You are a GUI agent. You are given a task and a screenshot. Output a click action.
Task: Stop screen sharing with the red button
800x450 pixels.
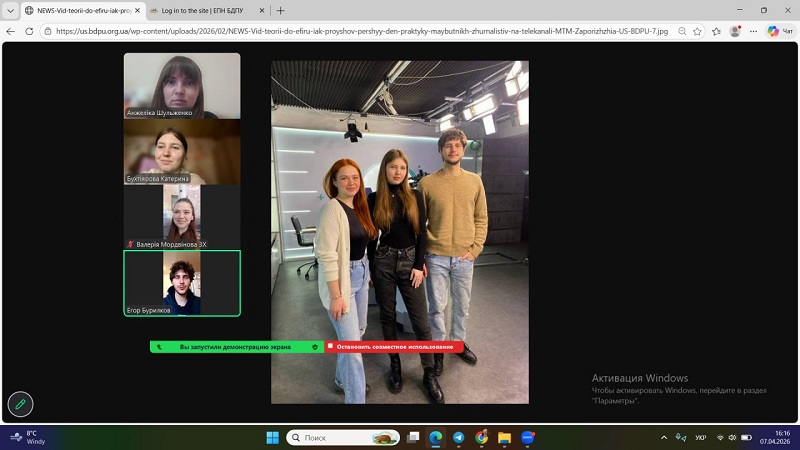tap(394, 347)
